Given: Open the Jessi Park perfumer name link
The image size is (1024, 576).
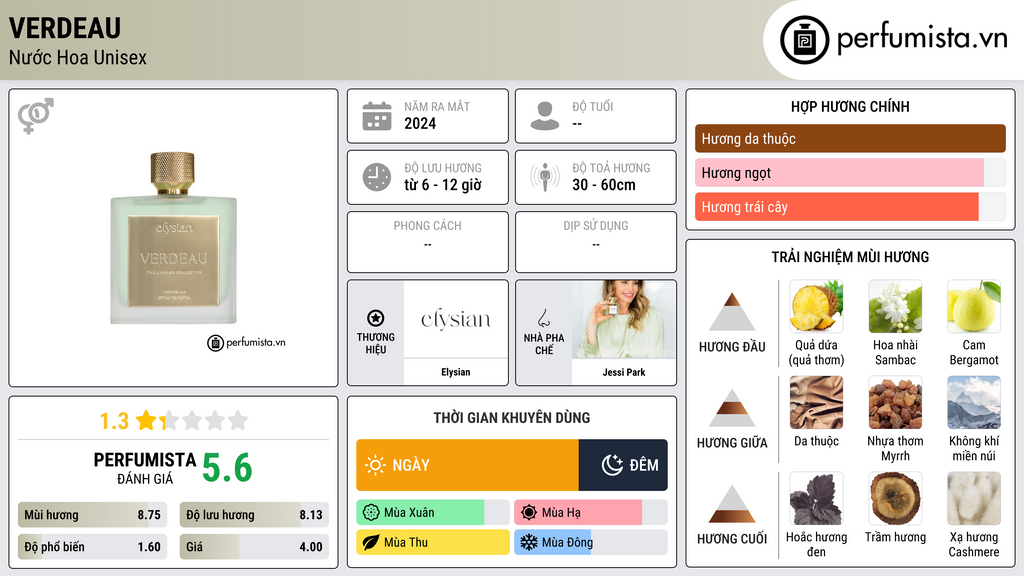Looking at the screenshot, I should click(x=624, y=372).
